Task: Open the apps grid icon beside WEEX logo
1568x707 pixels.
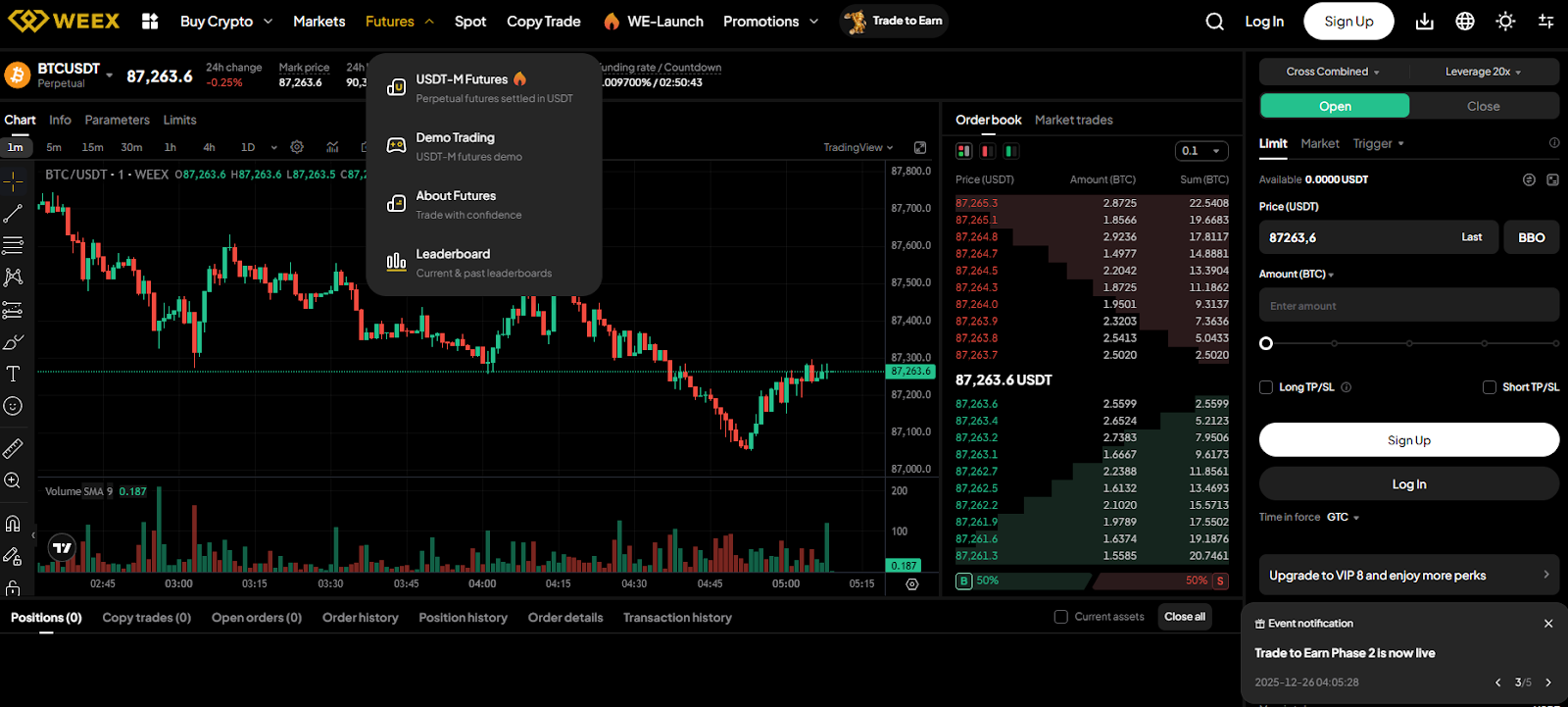Action: [150, 21]
